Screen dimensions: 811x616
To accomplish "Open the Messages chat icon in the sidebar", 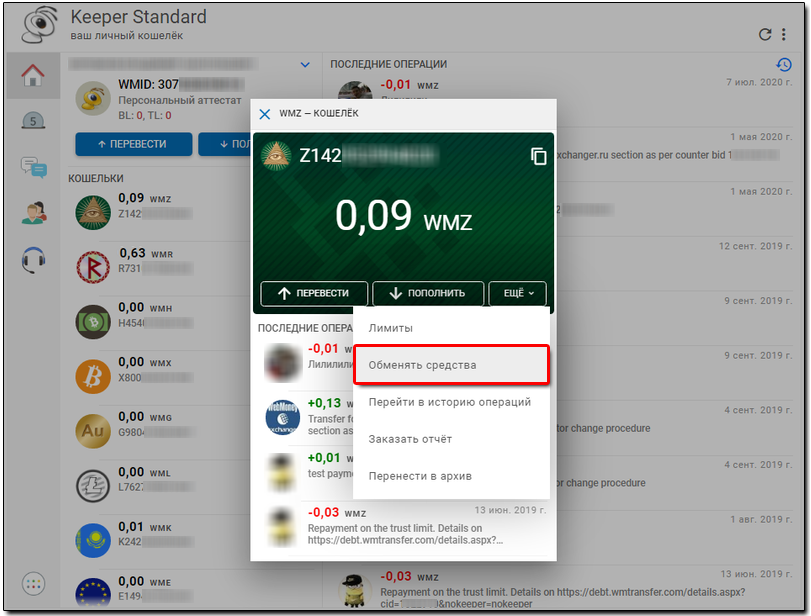I will [34, 168].
